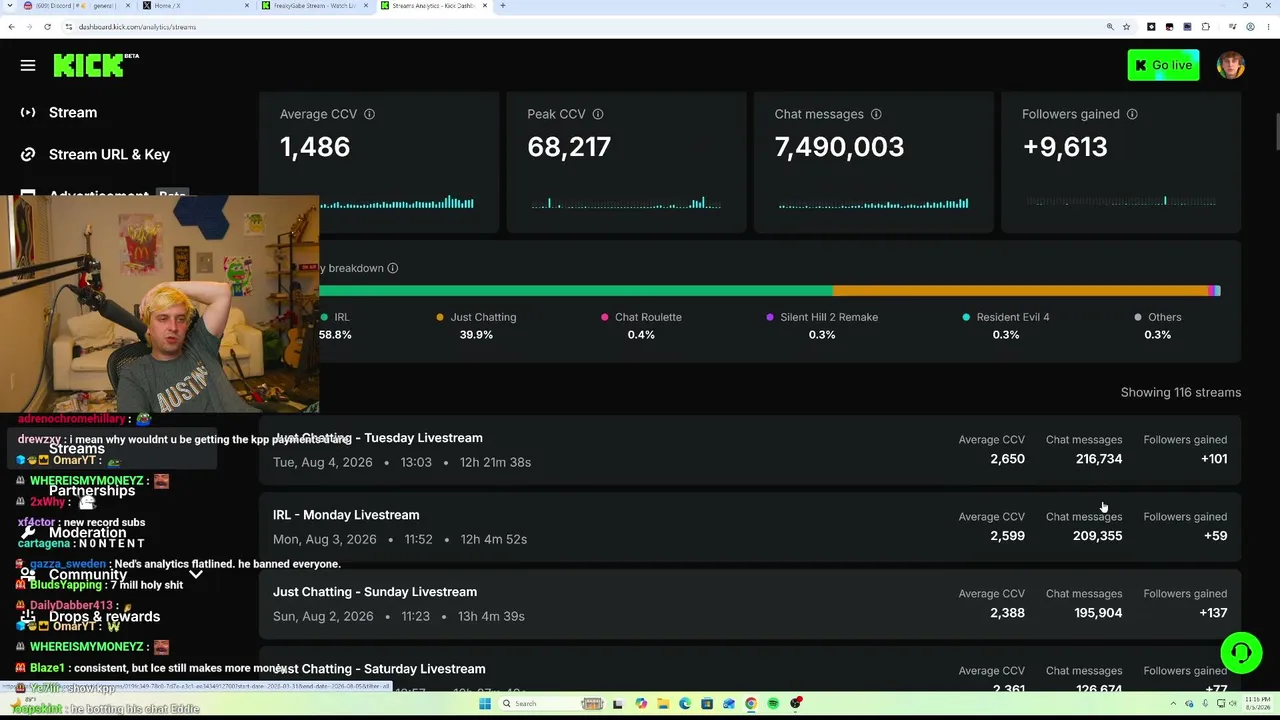Click the browser back button
This screenshot has width=1280, height=720.
(x=11, y=27)
